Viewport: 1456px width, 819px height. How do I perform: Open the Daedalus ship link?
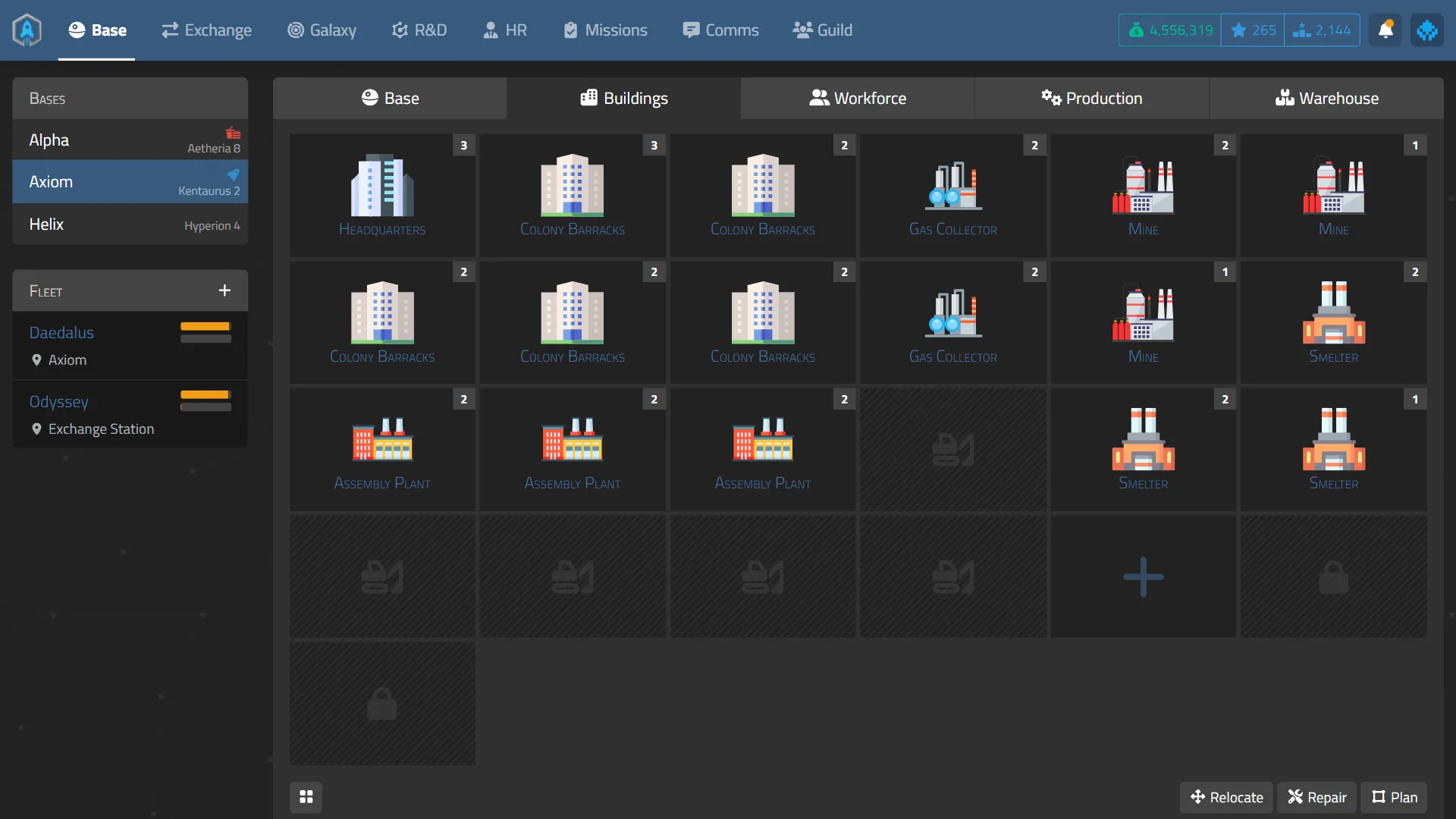click(61, 332)
